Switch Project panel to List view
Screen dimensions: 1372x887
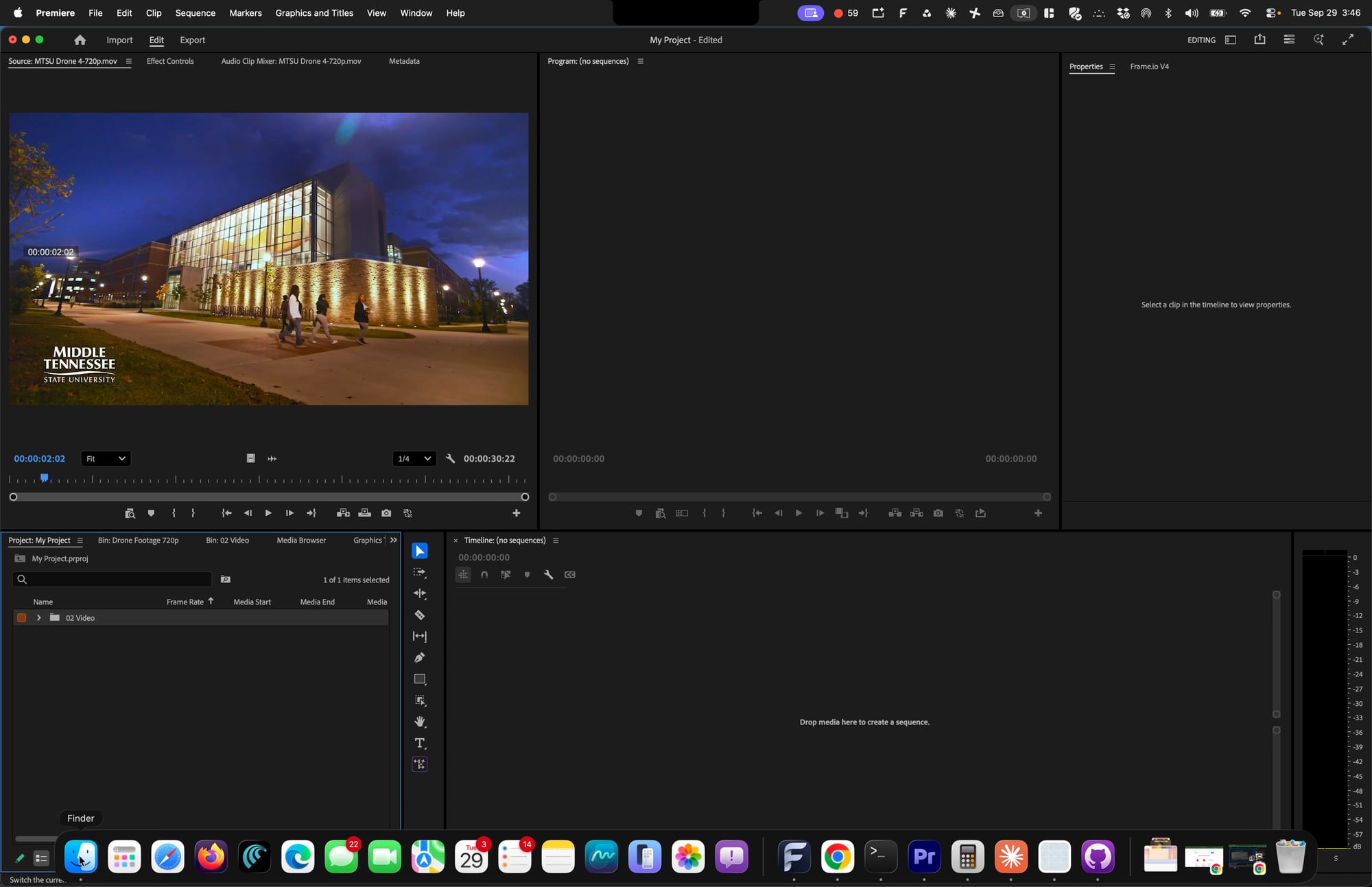point(41,858)
